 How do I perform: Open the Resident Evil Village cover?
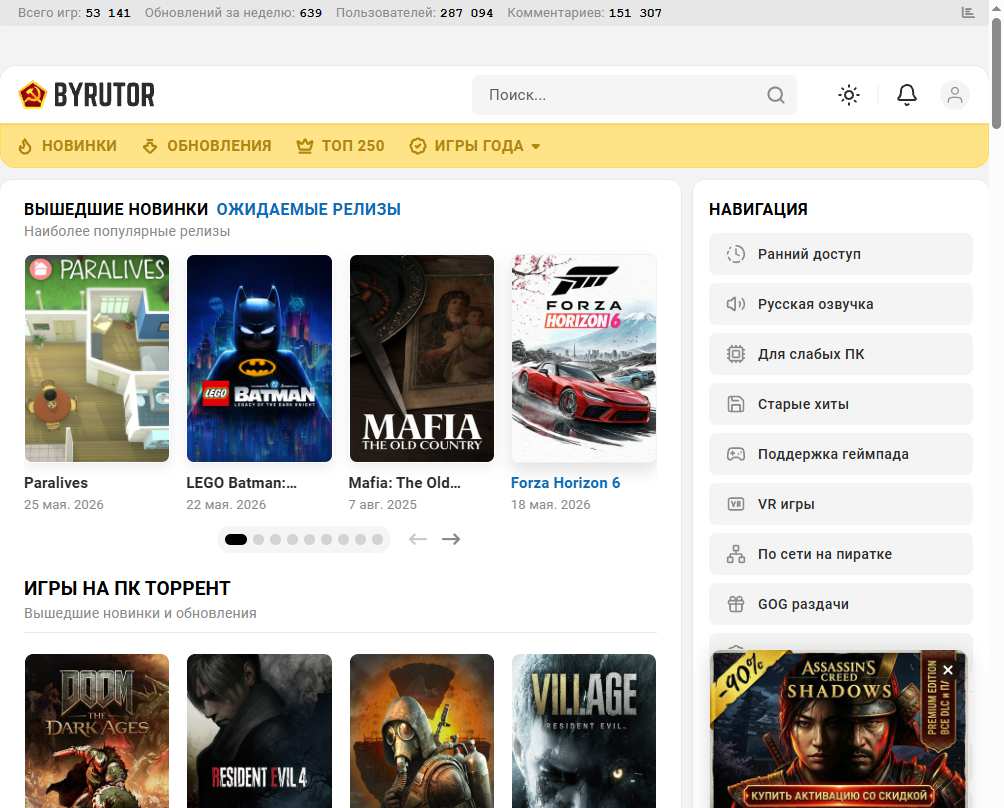[x=584, y=731]
